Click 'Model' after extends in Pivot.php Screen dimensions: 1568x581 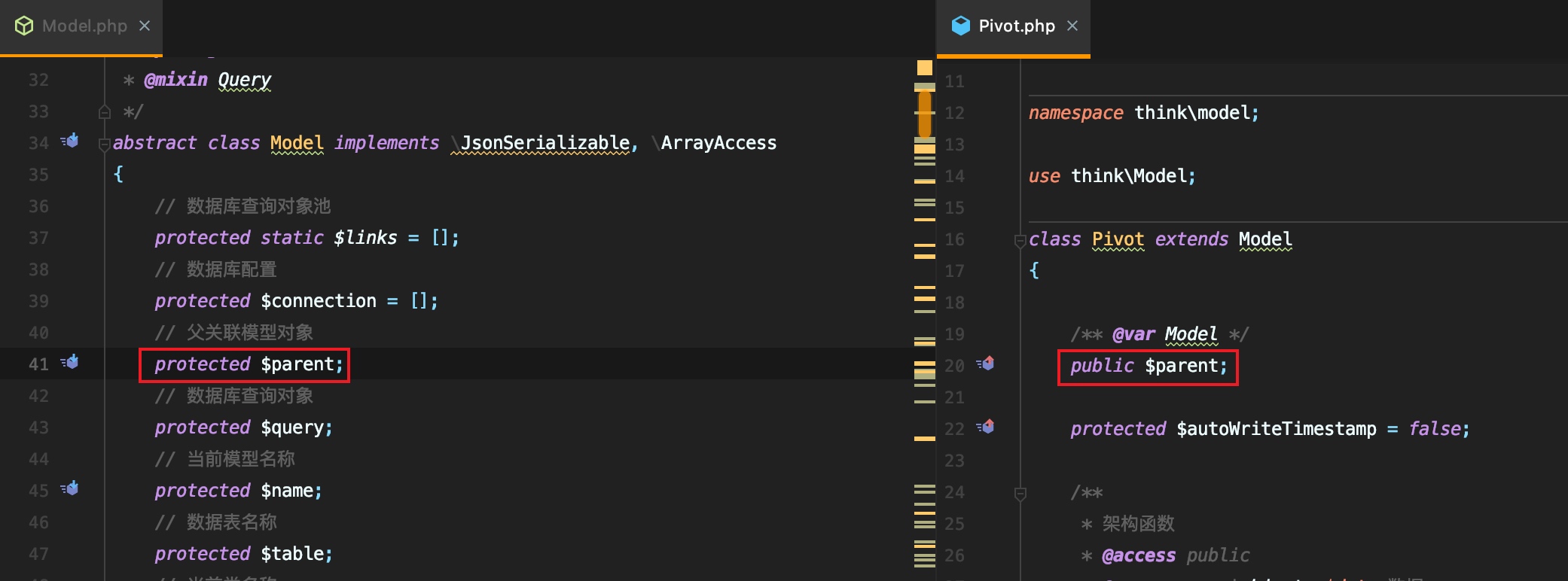[x=1265, y=239]
